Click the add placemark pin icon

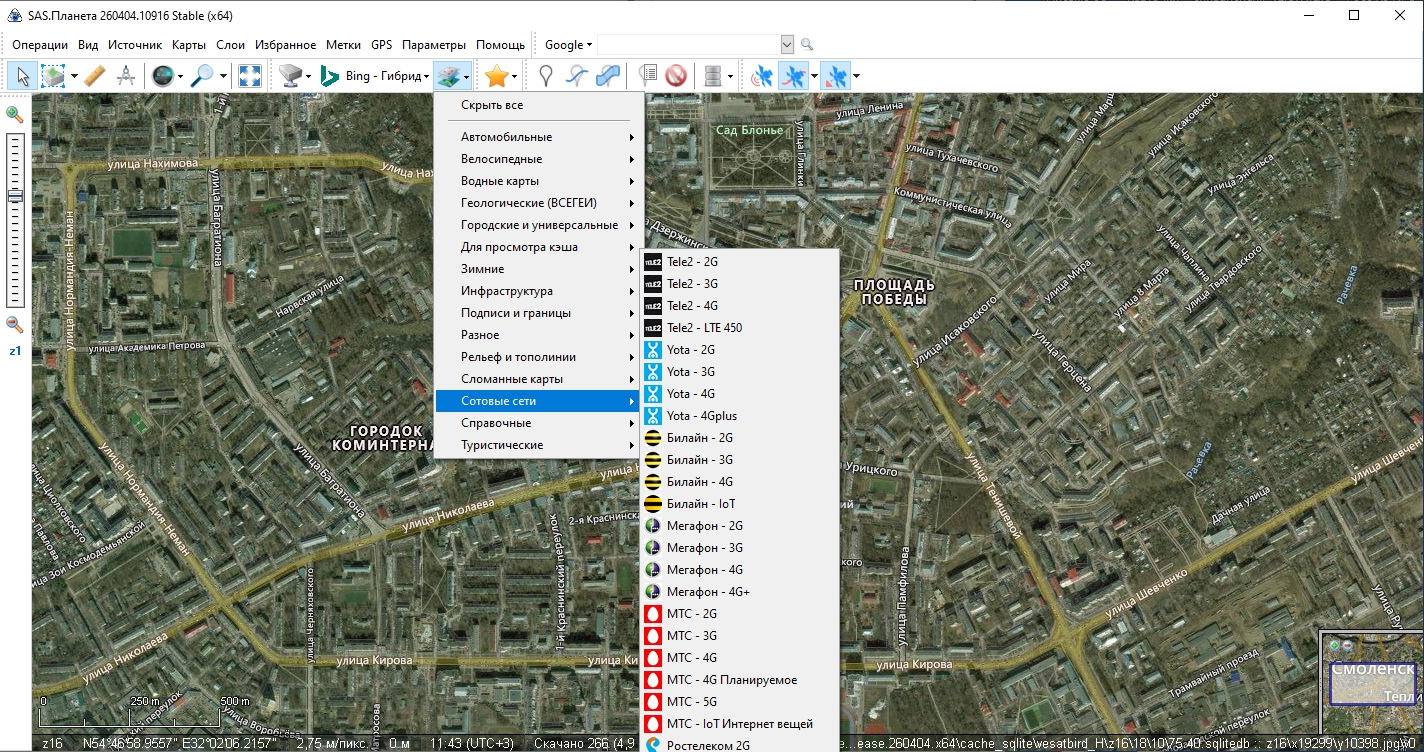pyautogui.click(x=546, y=76)
